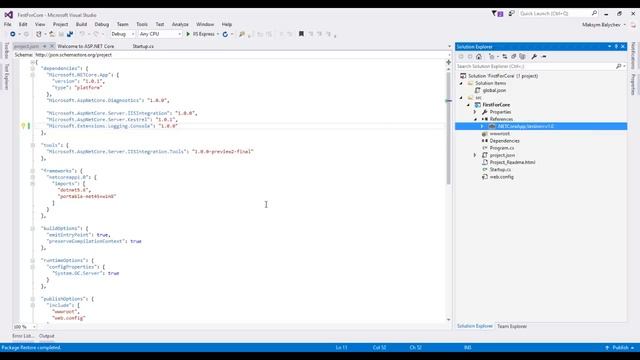Open the Properties wrench icon in Solution Explorer
This screenshot has height=360, width=640.
534,56
